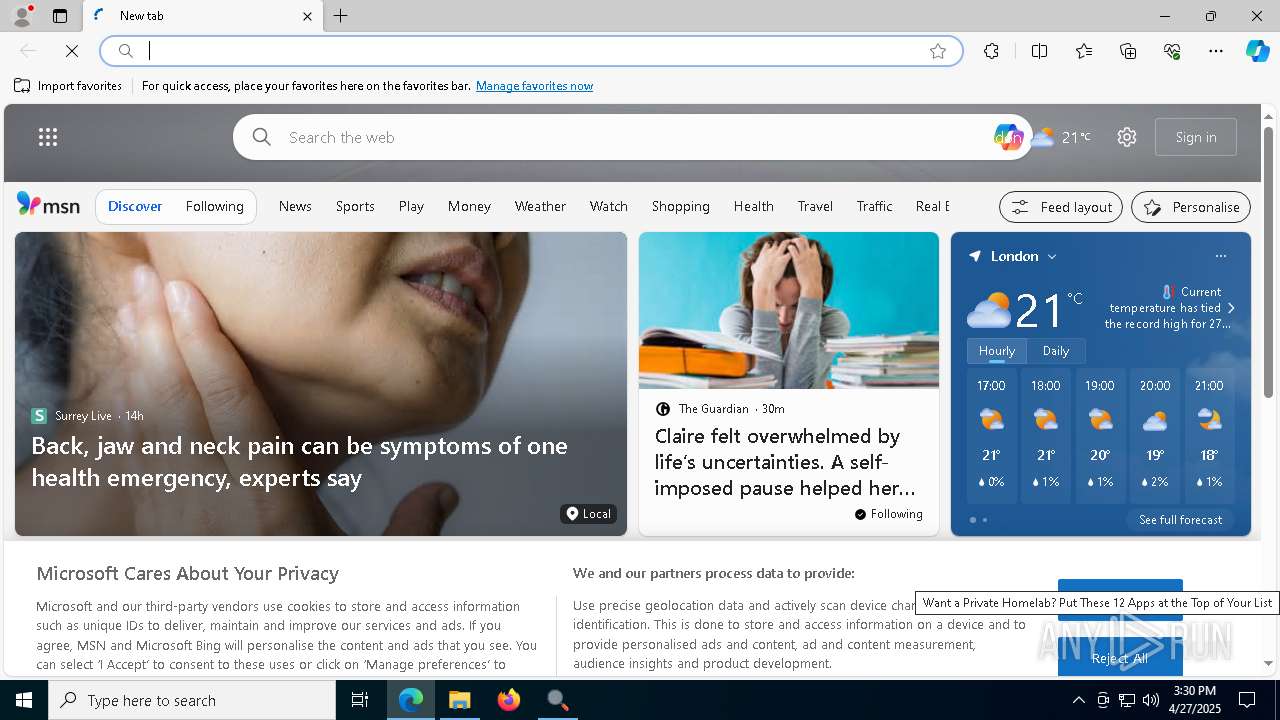Image resolution: width=1280 pixels, height=720 pixels.
Task: Open the Weather section
Action: pyautogui.click(x=540, y=206)
